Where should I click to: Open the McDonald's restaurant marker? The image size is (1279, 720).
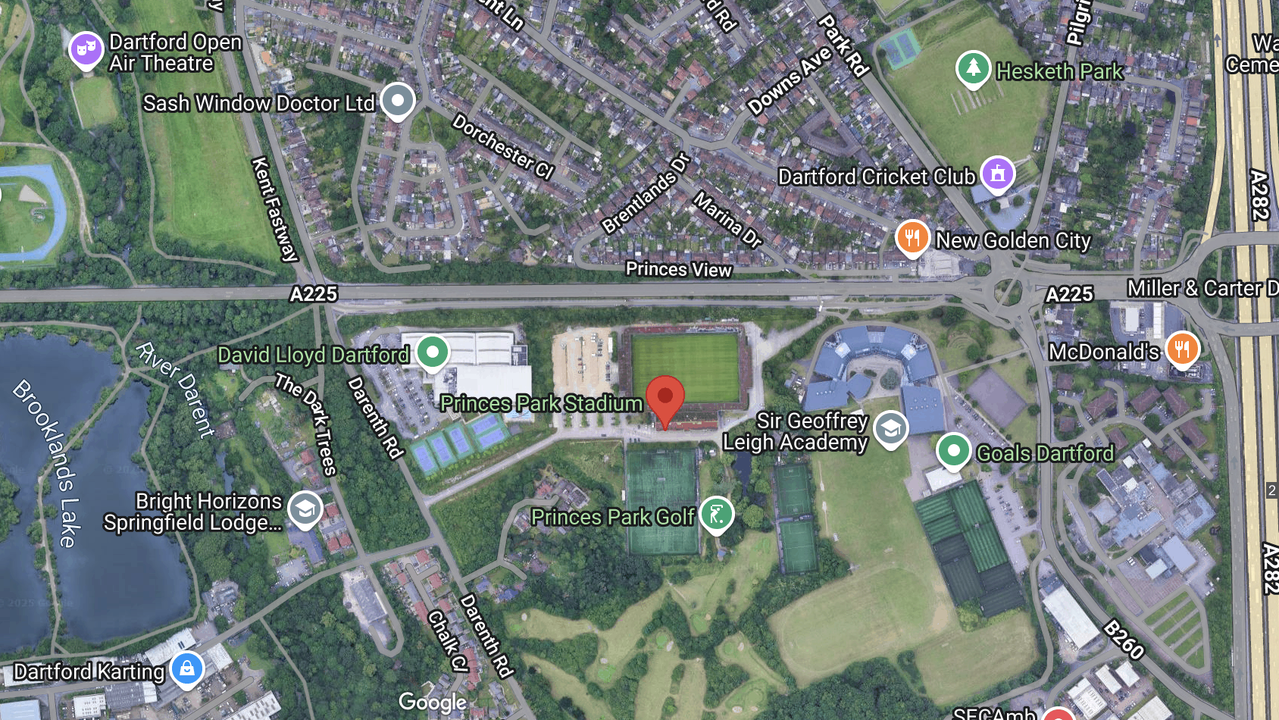coord(1183,349)
